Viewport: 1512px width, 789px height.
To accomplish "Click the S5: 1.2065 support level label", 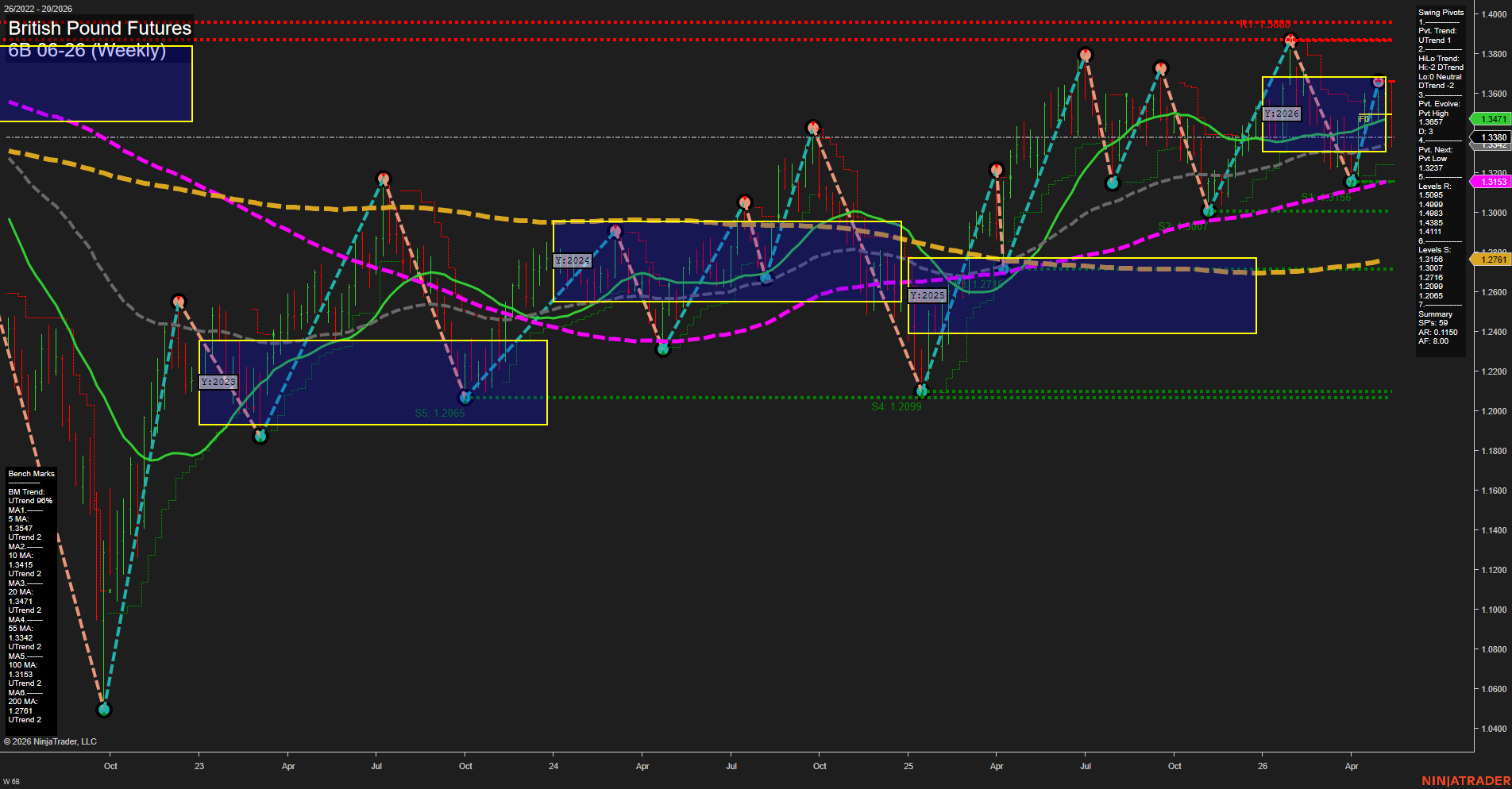I will (x=440, y=413).
